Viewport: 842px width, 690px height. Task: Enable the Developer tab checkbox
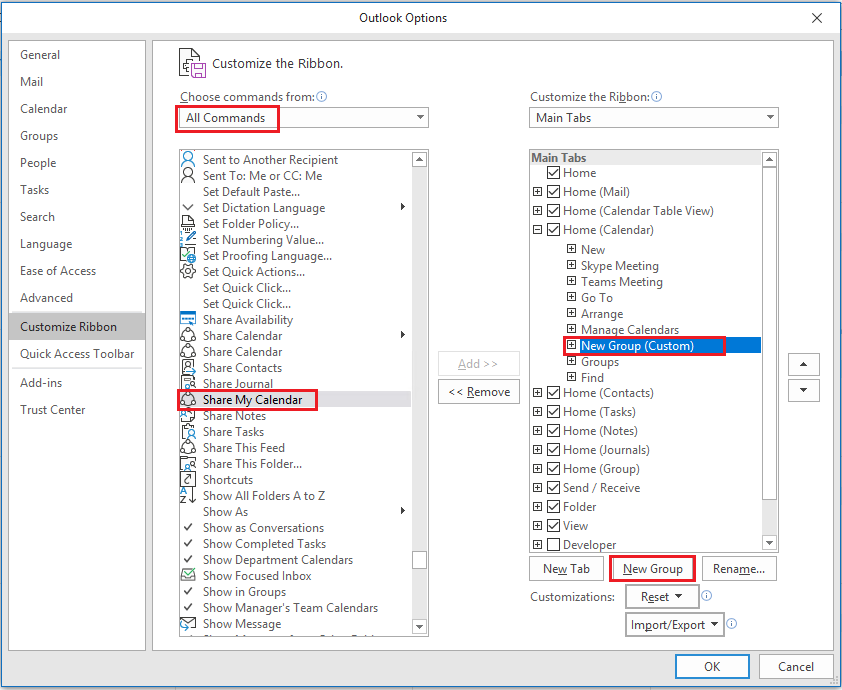(x=554, y=544)
